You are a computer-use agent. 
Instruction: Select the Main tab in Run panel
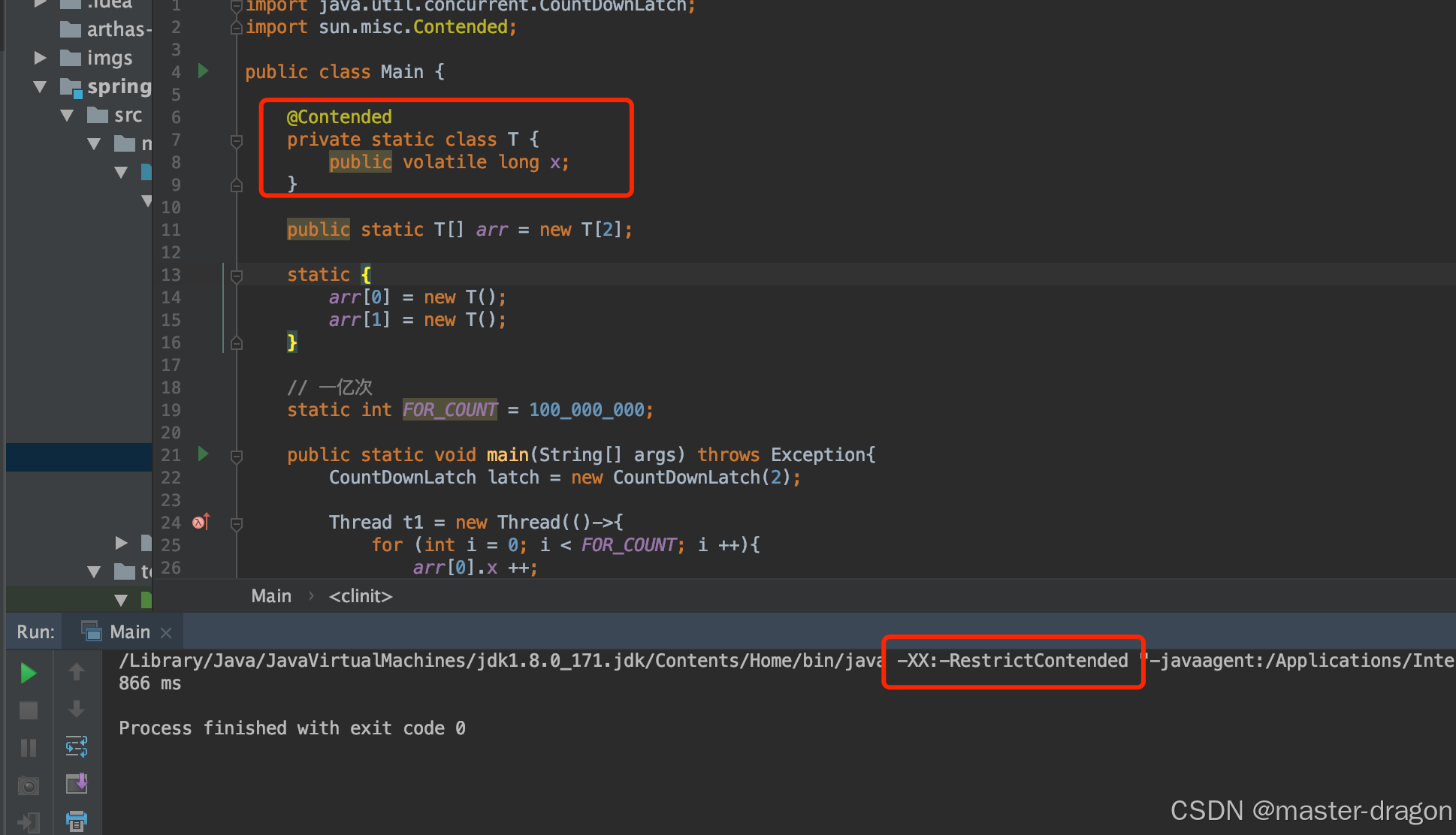click(x=130, y=632)
